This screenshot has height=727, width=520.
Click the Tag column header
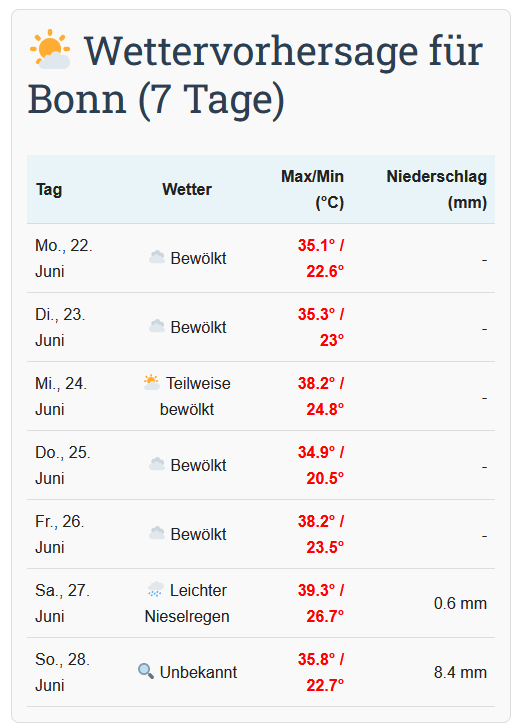click(x=49, y=190)
